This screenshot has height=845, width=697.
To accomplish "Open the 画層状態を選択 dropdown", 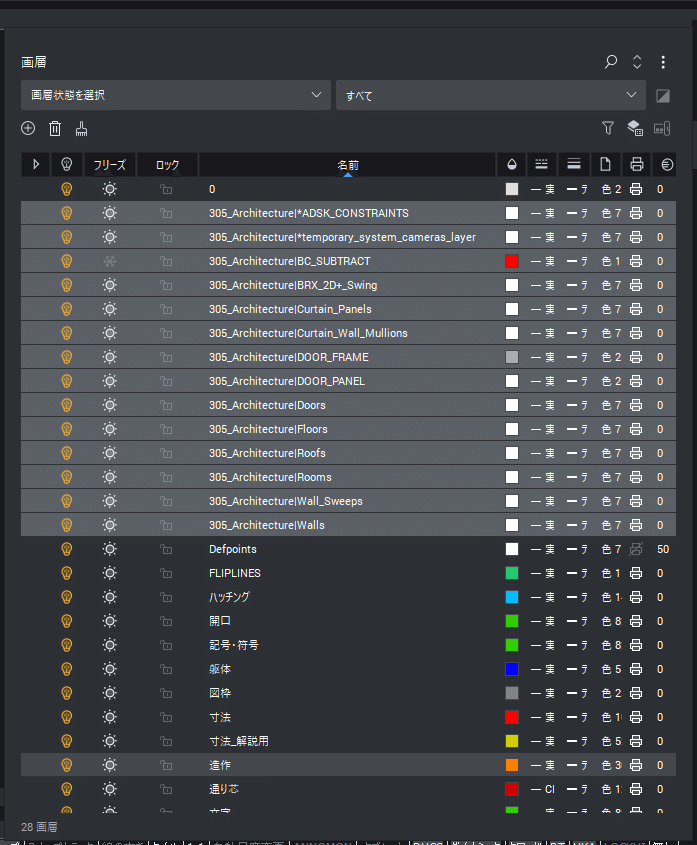I will point(176,95).
